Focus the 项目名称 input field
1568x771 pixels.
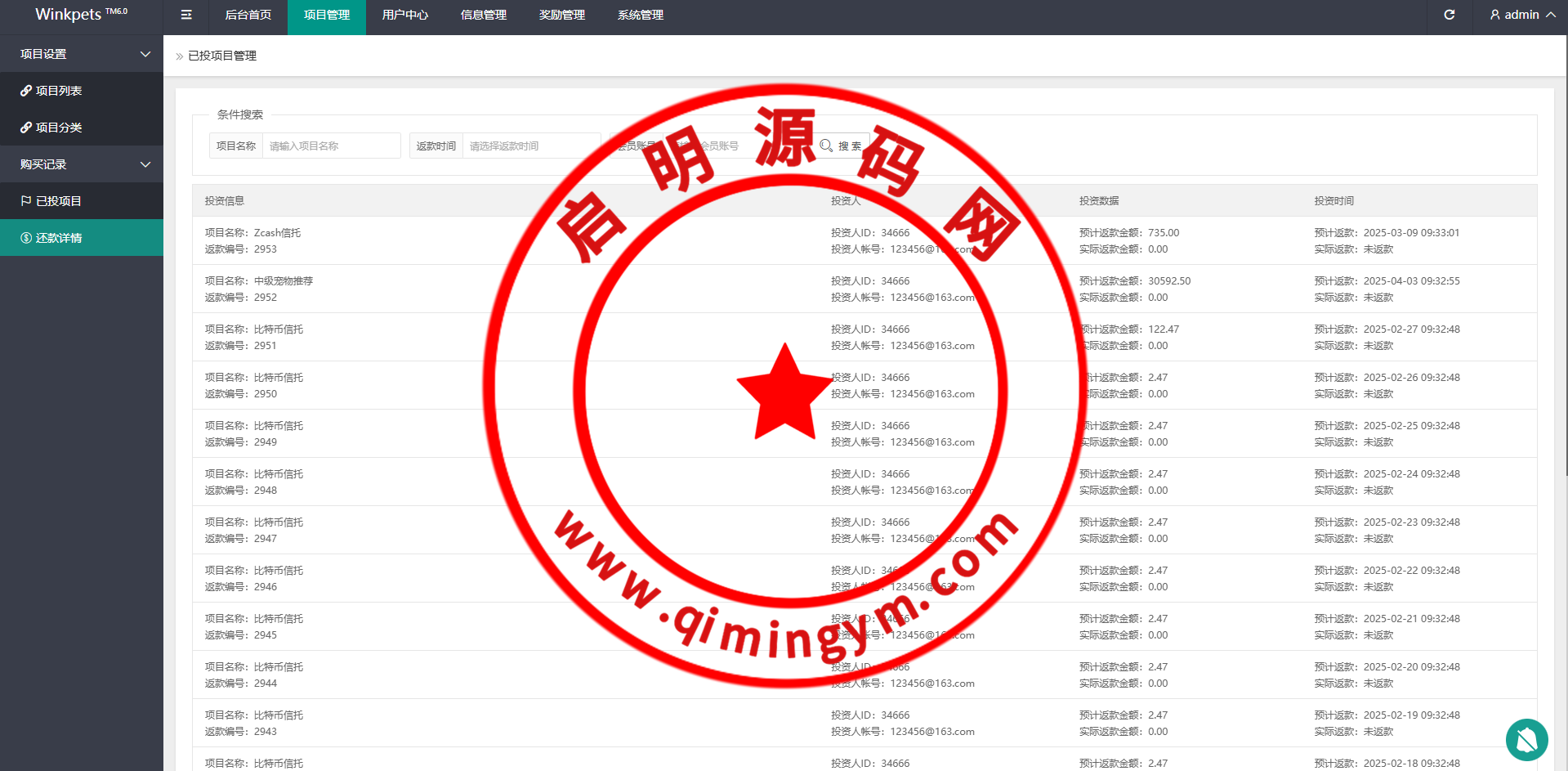[x=331, y=146]
